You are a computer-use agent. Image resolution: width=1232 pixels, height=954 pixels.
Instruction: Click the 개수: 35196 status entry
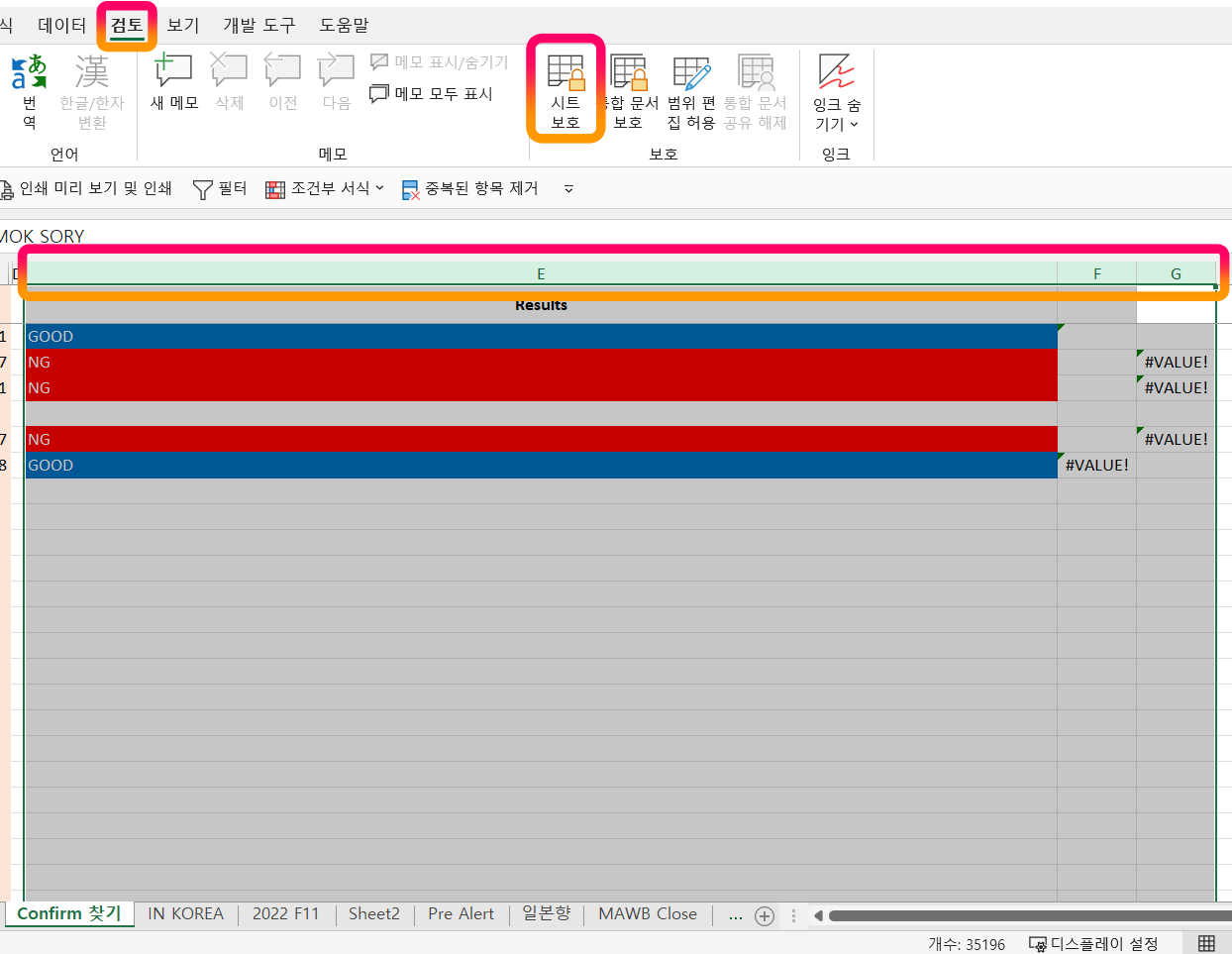pyautogui.click(x=967, y=944)
